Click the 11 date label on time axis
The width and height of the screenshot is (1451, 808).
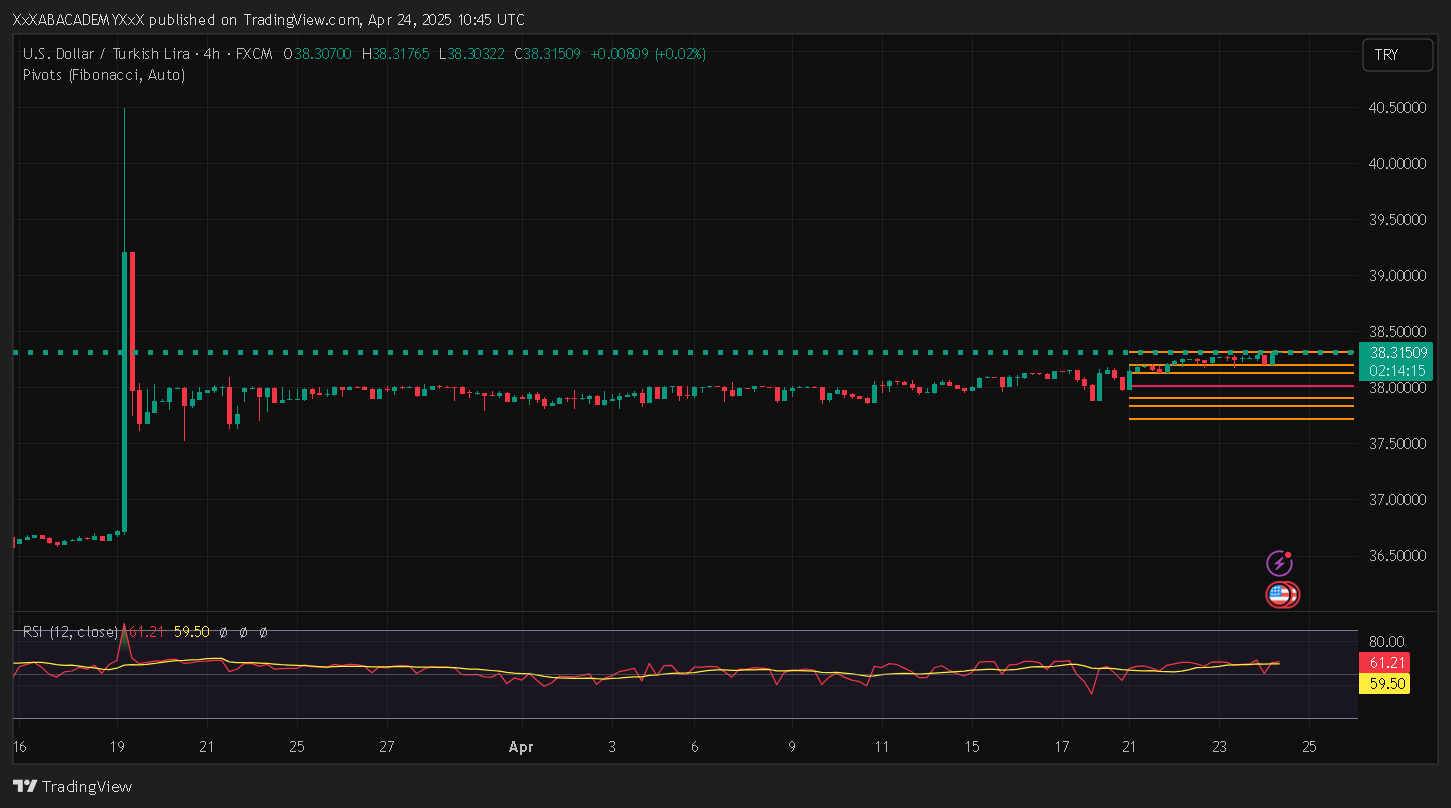pos(881,747)
